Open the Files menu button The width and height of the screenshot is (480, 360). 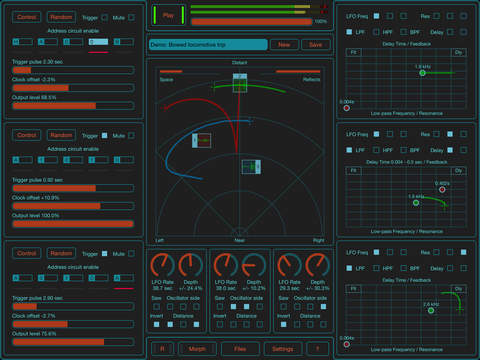pos(240,349)
